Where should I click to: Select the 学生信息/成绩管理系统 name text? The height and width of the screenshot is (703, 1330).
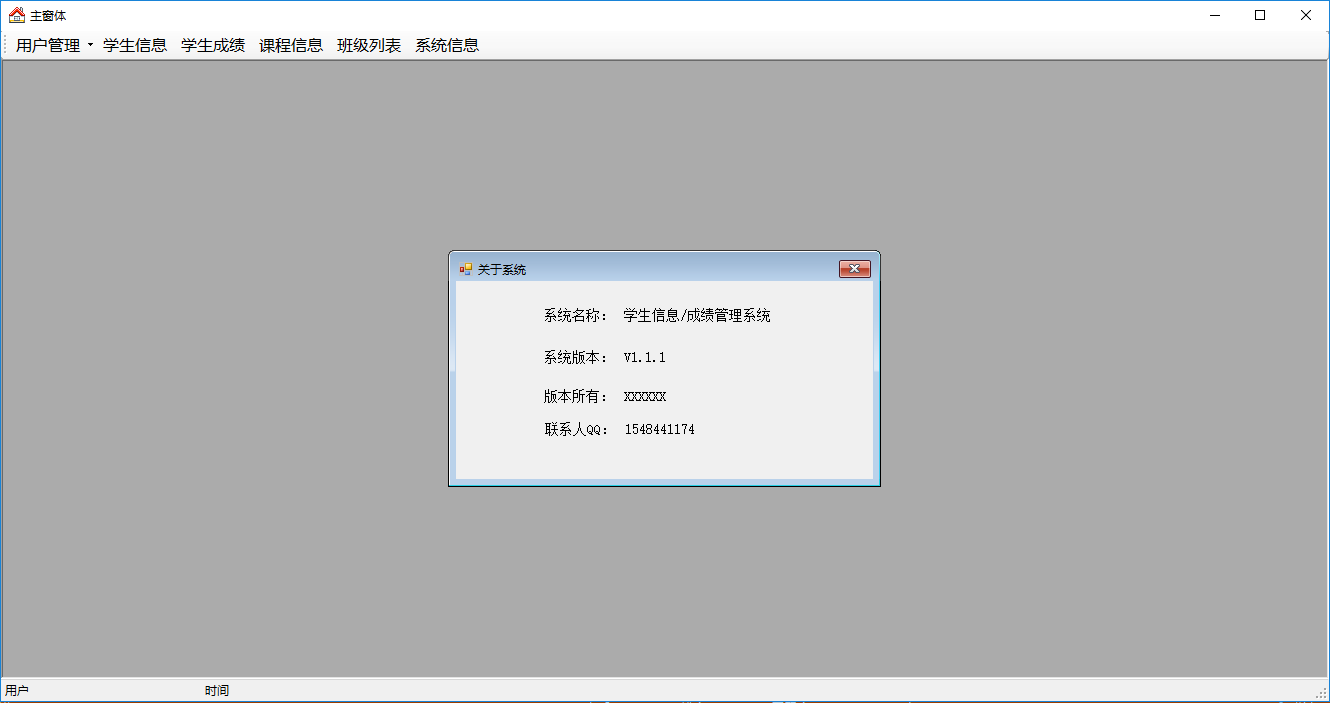pos(697,316)
